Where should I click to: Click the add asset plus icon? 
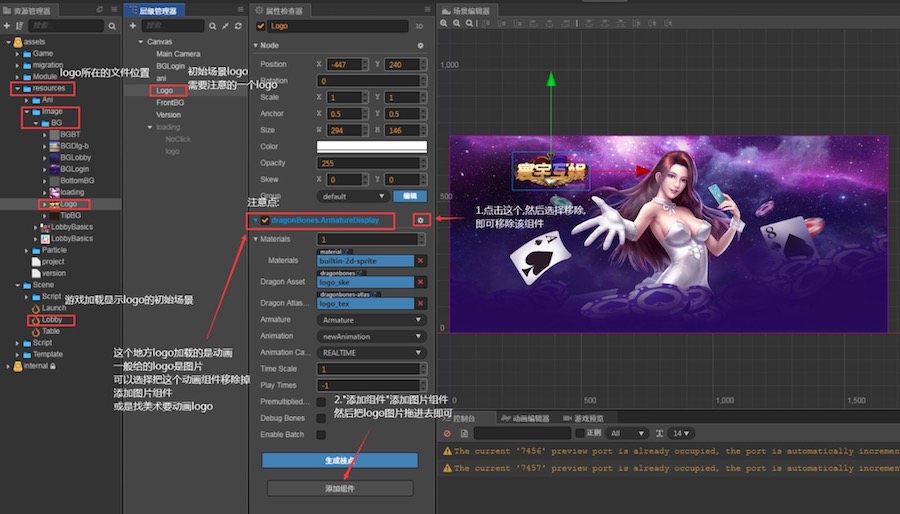[x=7, y=25]
